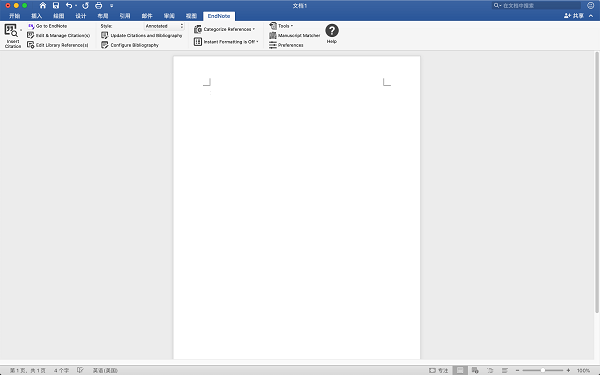Image resolution: width=600 pixels, height=375 pixels.
Task: Switch to the 设计 ribbon tab
Action: pyautogui.click(x=81, y=16)
